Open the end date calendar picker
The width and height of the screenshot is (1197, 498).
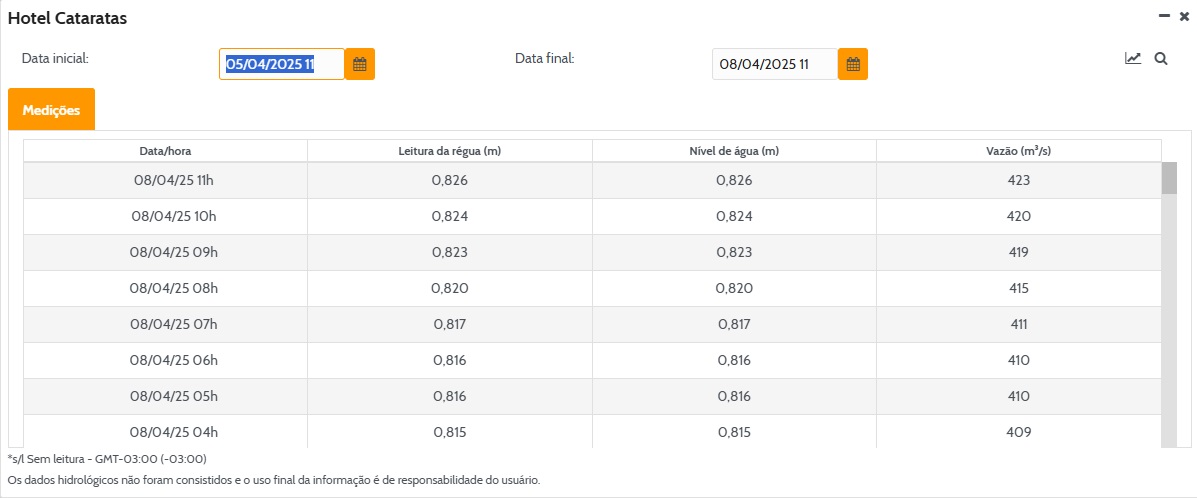(x=853, y=64)
